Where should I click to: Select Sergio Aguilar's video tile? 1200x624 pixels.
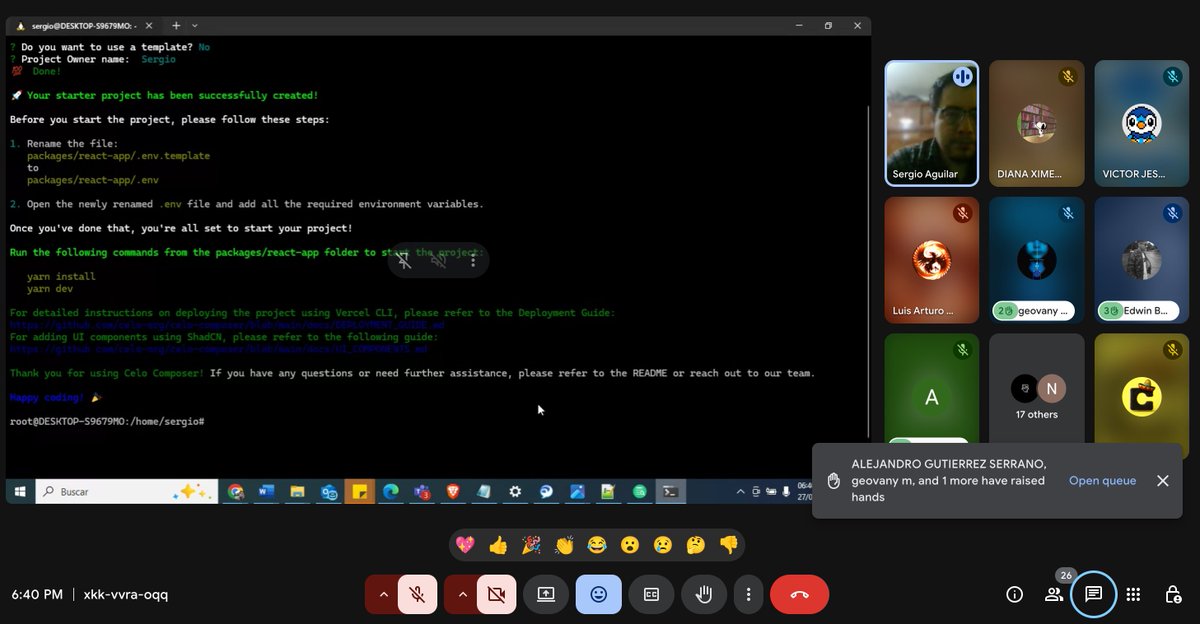[x=932, y=123]
